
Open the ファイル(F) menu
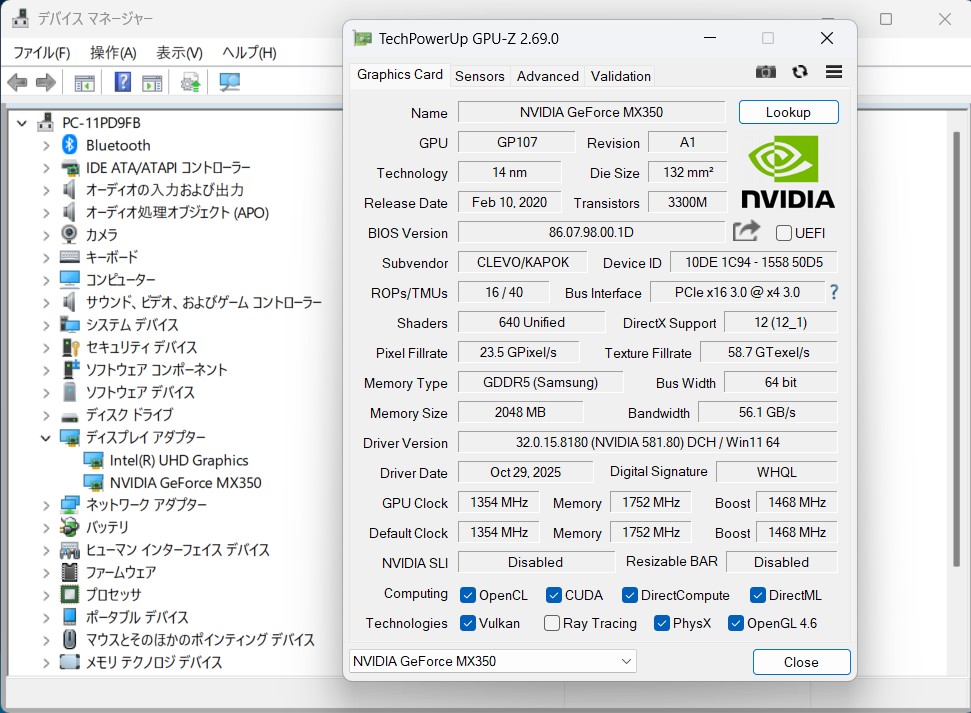tap(41, 53)
